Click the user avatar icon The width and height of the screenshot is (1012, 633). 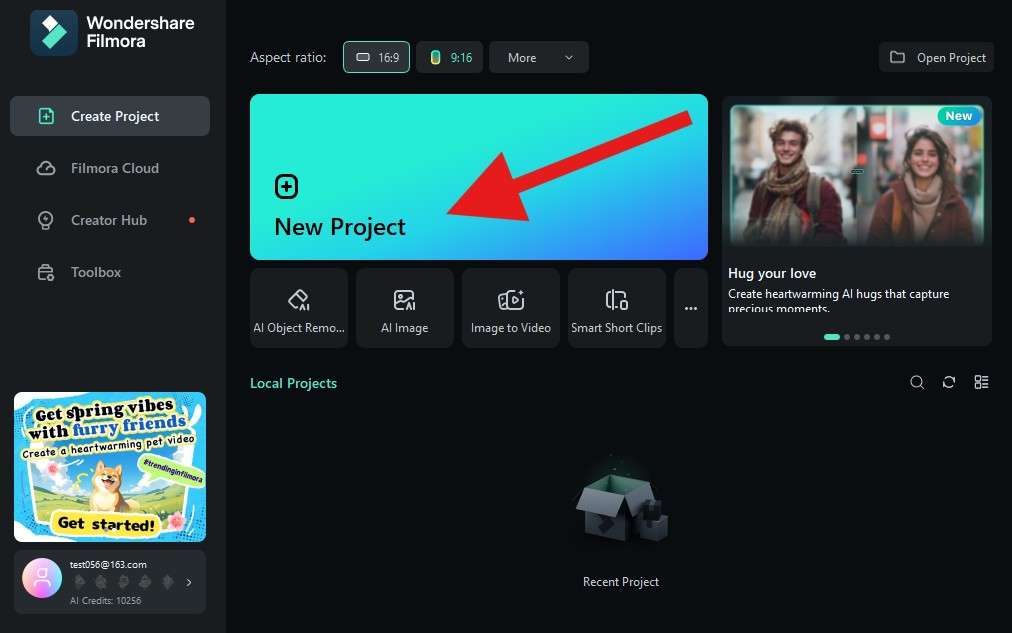click(42, 578)
